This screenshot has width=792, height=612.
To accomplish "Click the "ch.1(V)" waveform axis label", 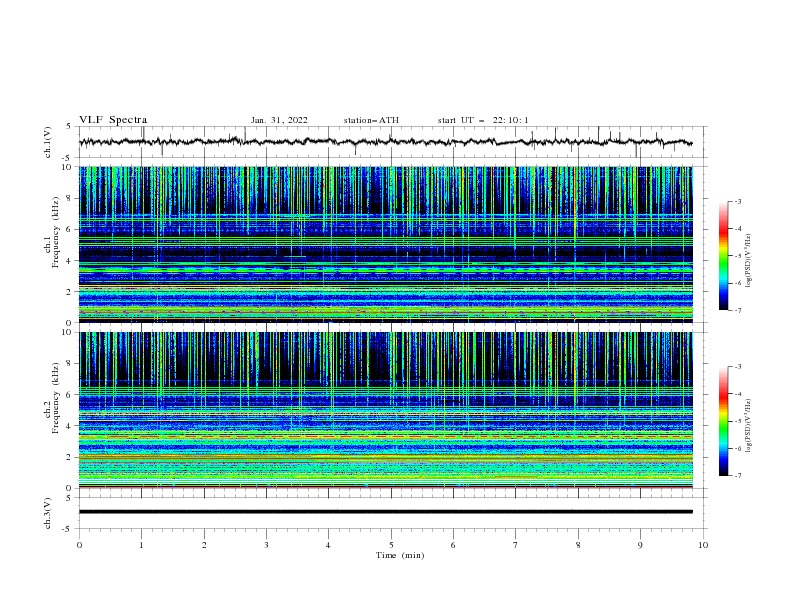I will click(x=48, y=142).
